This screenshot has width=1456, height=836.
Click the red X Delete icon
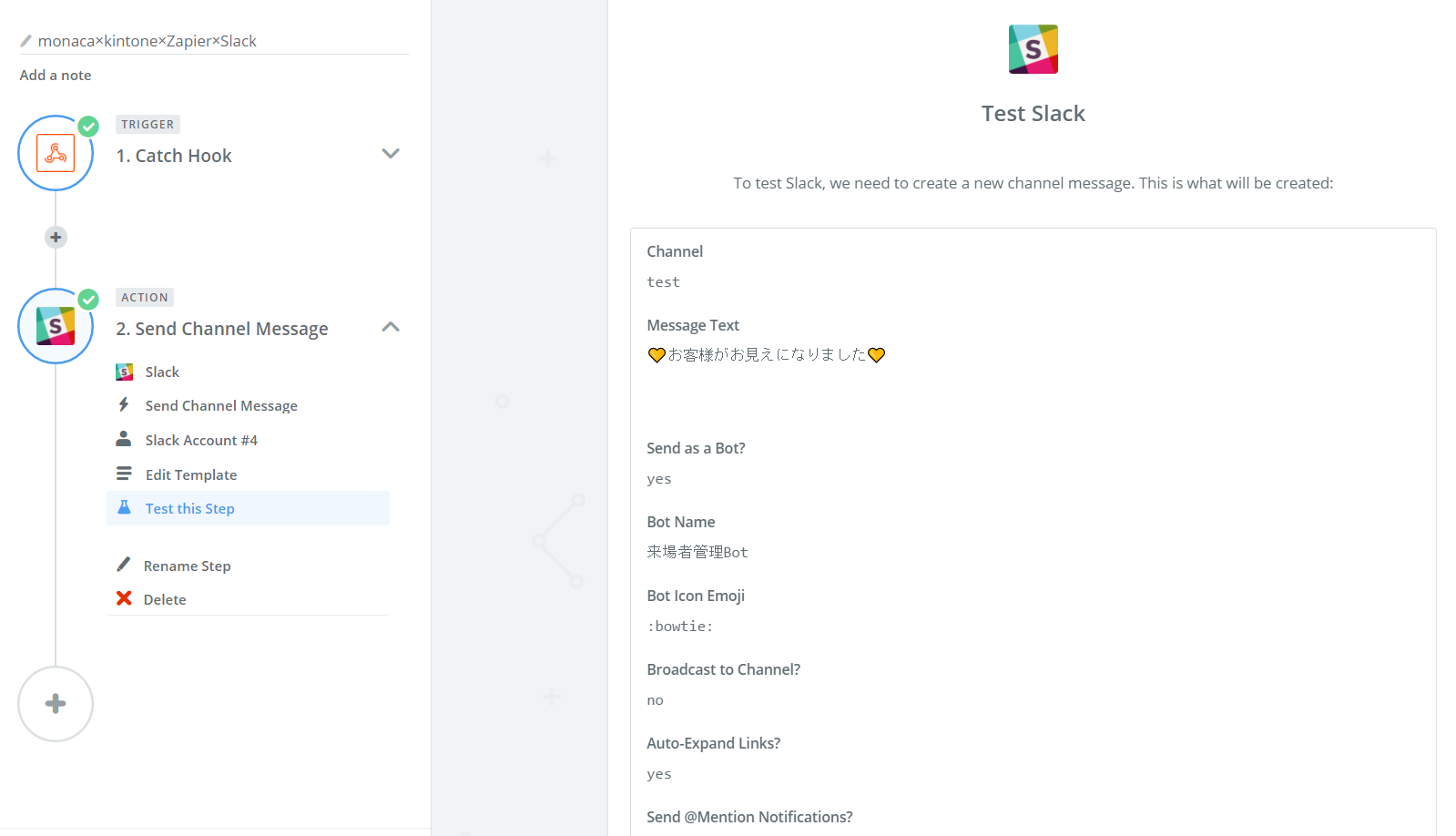coord(124,598)
